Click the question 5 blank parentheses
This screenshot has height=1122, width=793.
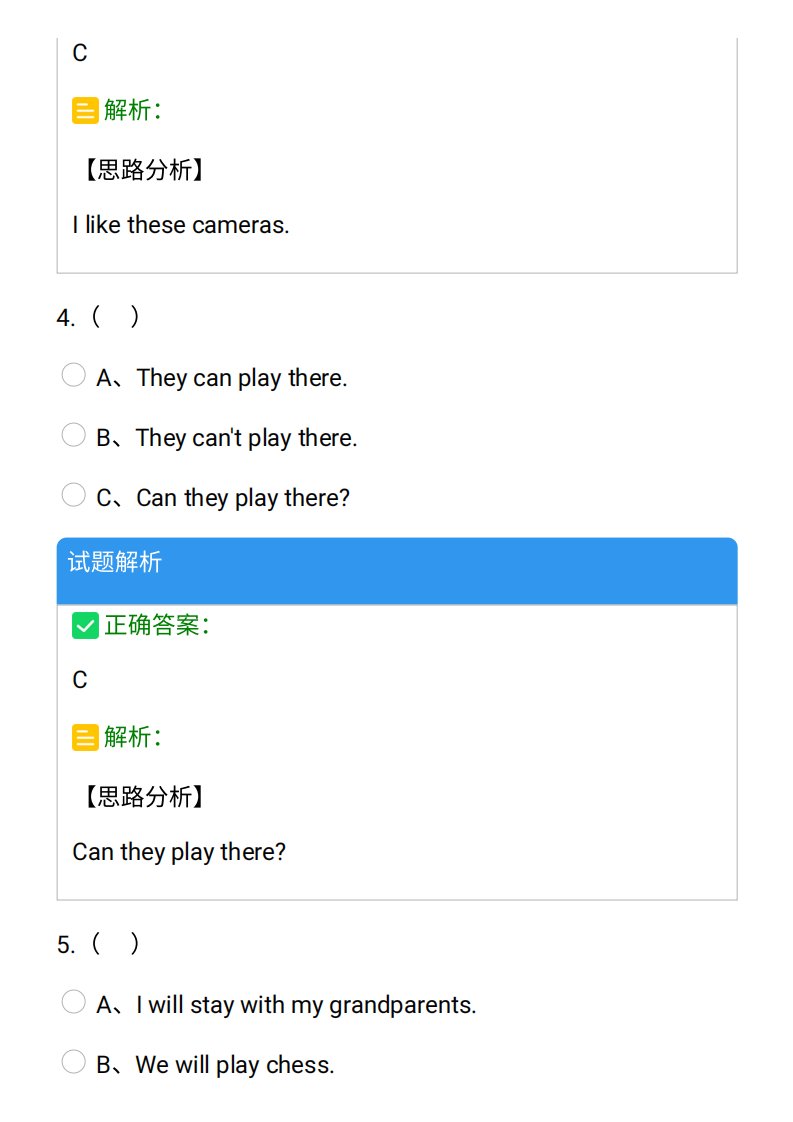(115, 944)
